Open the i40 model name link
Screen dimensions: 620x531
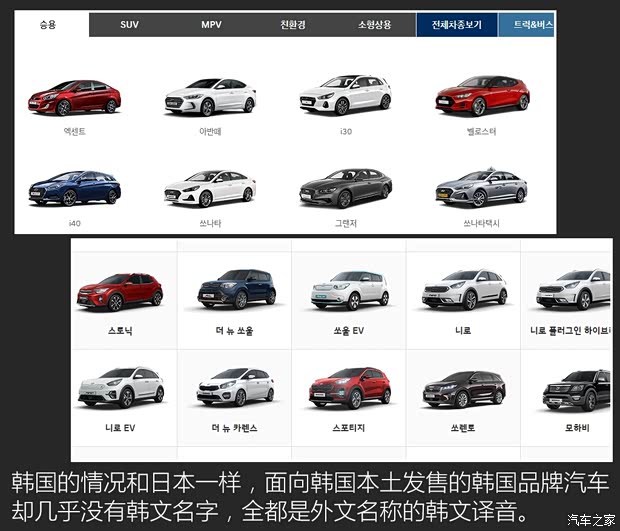(x=74, y=223)
